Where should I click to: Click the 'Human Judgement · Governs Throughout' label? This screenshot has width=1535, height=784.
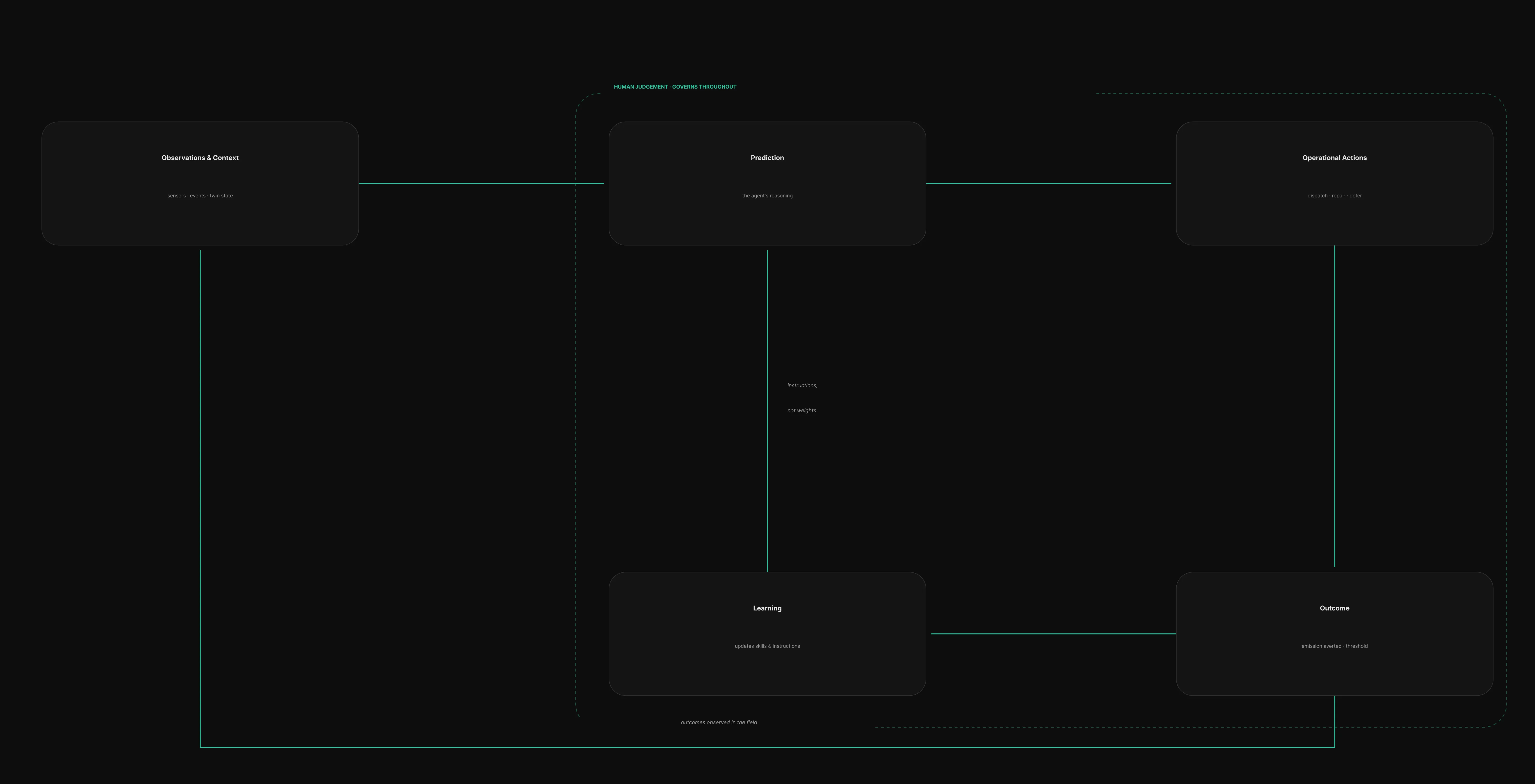675,87
